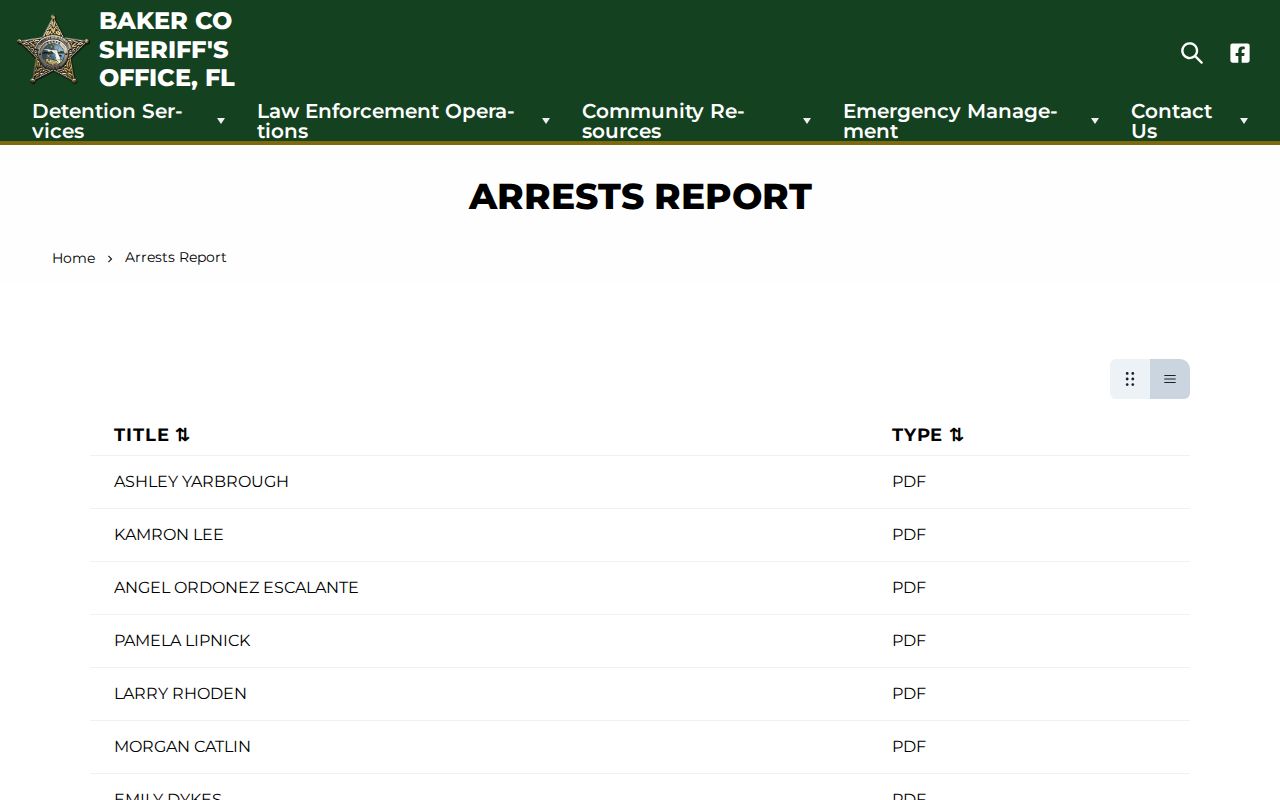This screenshot has height=800, width=1280.
Task: Open ANGEL ORDONEZ ESCALANTE report
Action: click(x=236, y=588)
